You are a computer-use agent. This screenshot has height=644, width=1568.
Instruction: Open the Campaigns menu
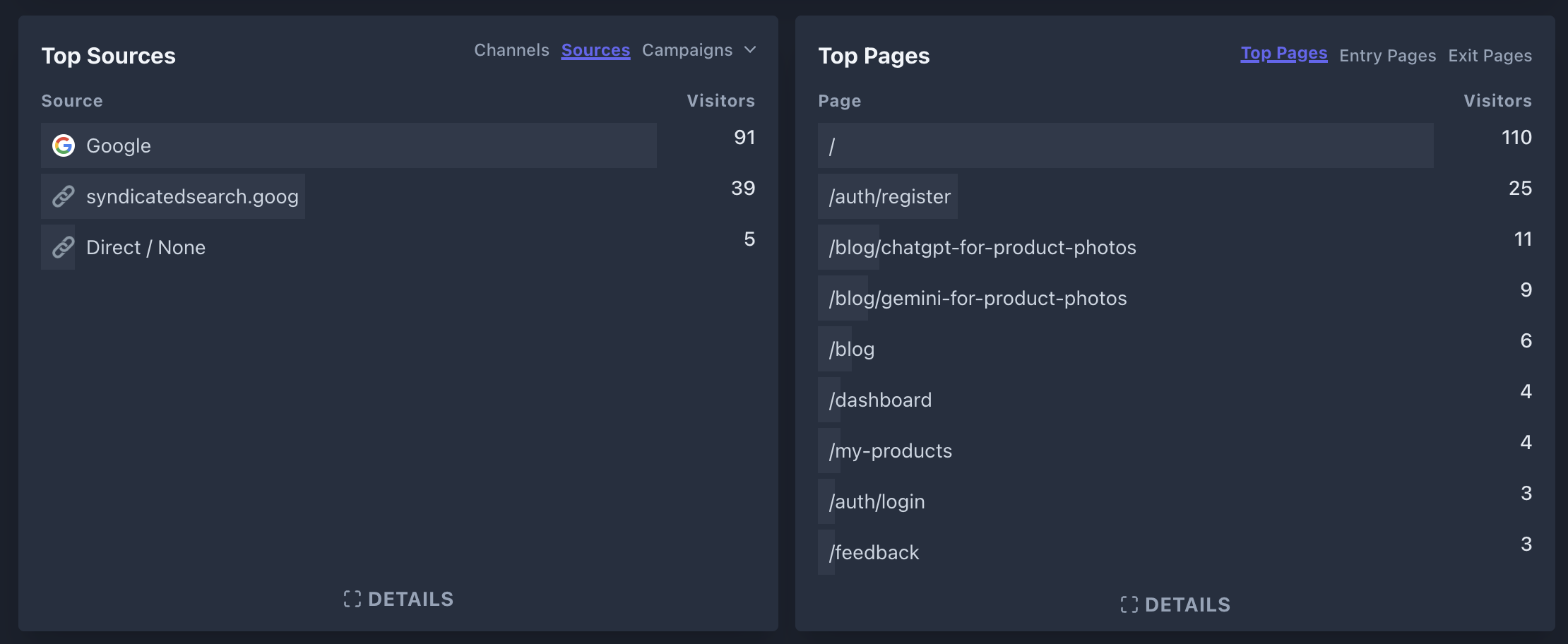(687, 50)
